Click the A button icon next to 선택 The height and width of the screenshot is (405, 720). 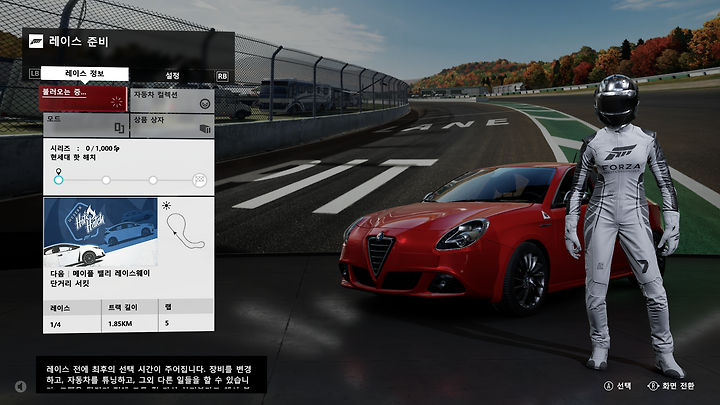[x=608, y=386]
